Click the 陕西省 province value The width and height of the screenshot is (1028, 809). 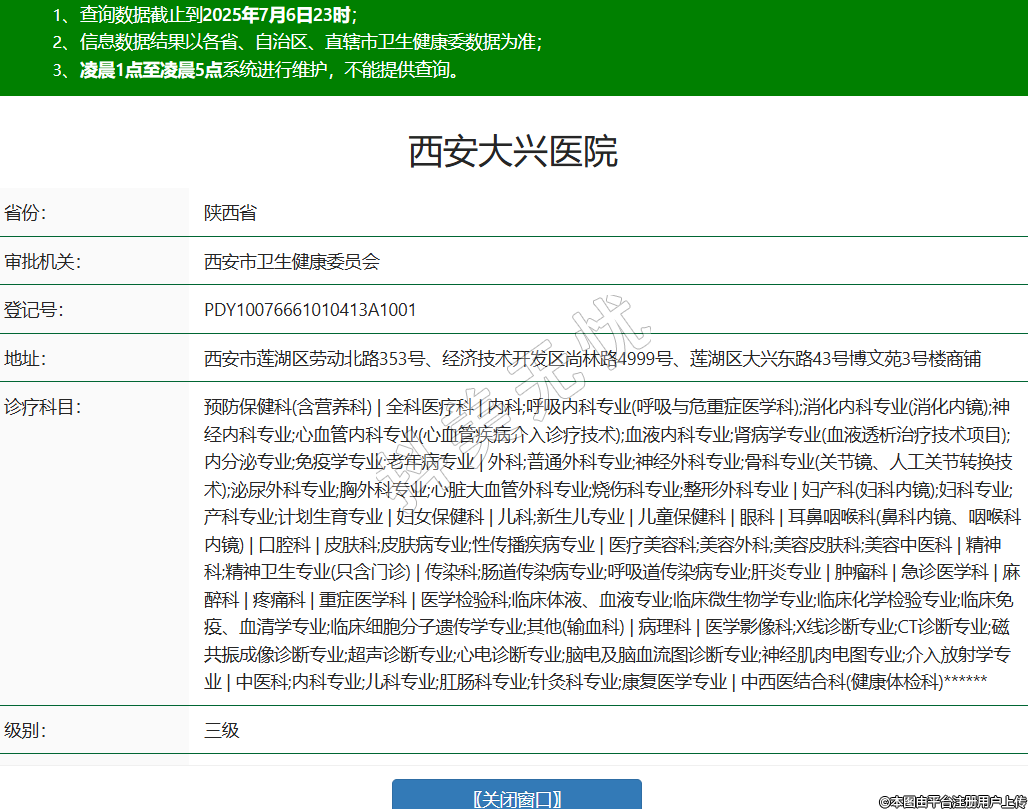click(x=230, y=213)
